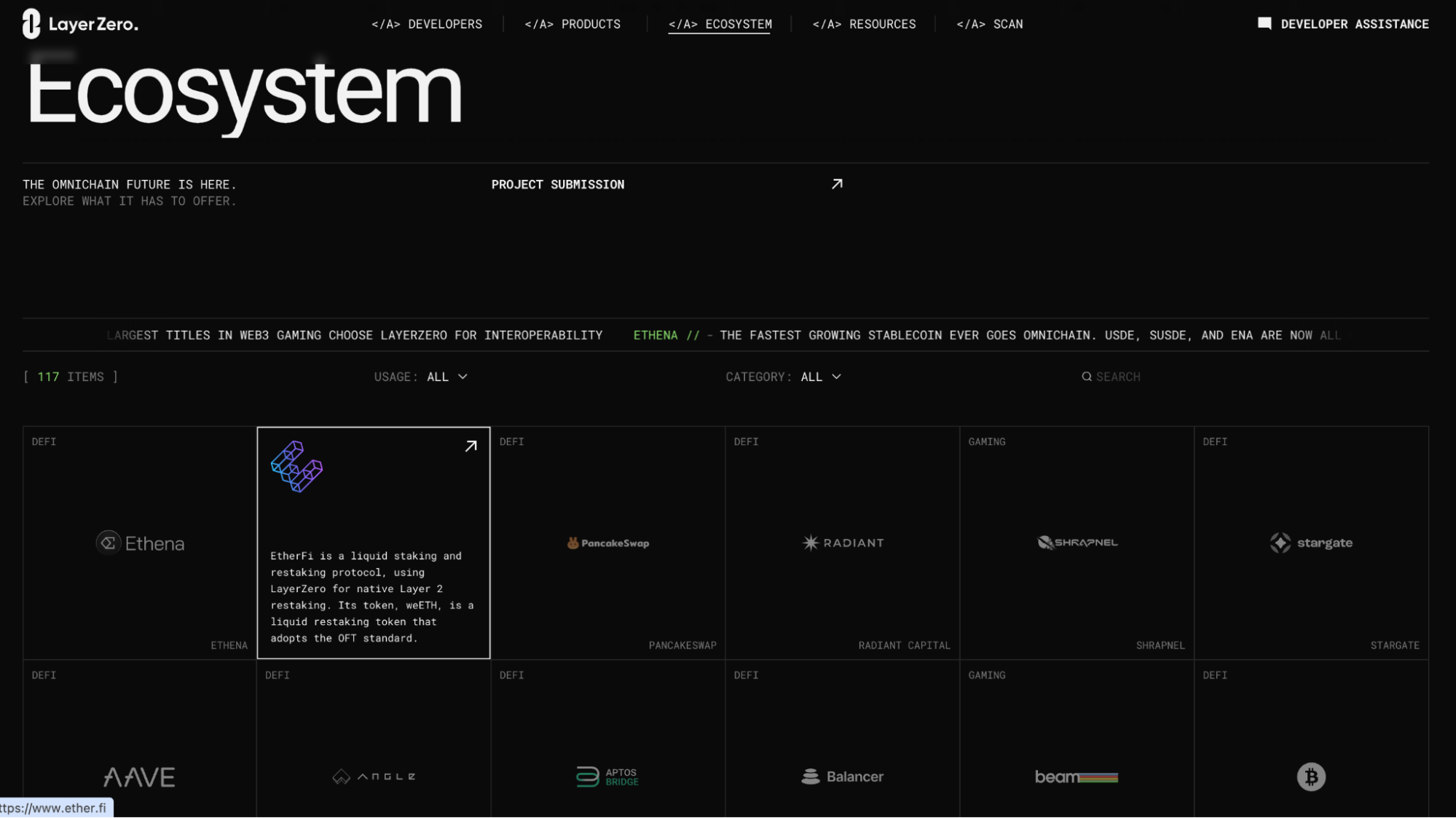Open the EtherFi project via its arrow
The width and height of the screenshot is (1456, 818).
coord(470,445)
